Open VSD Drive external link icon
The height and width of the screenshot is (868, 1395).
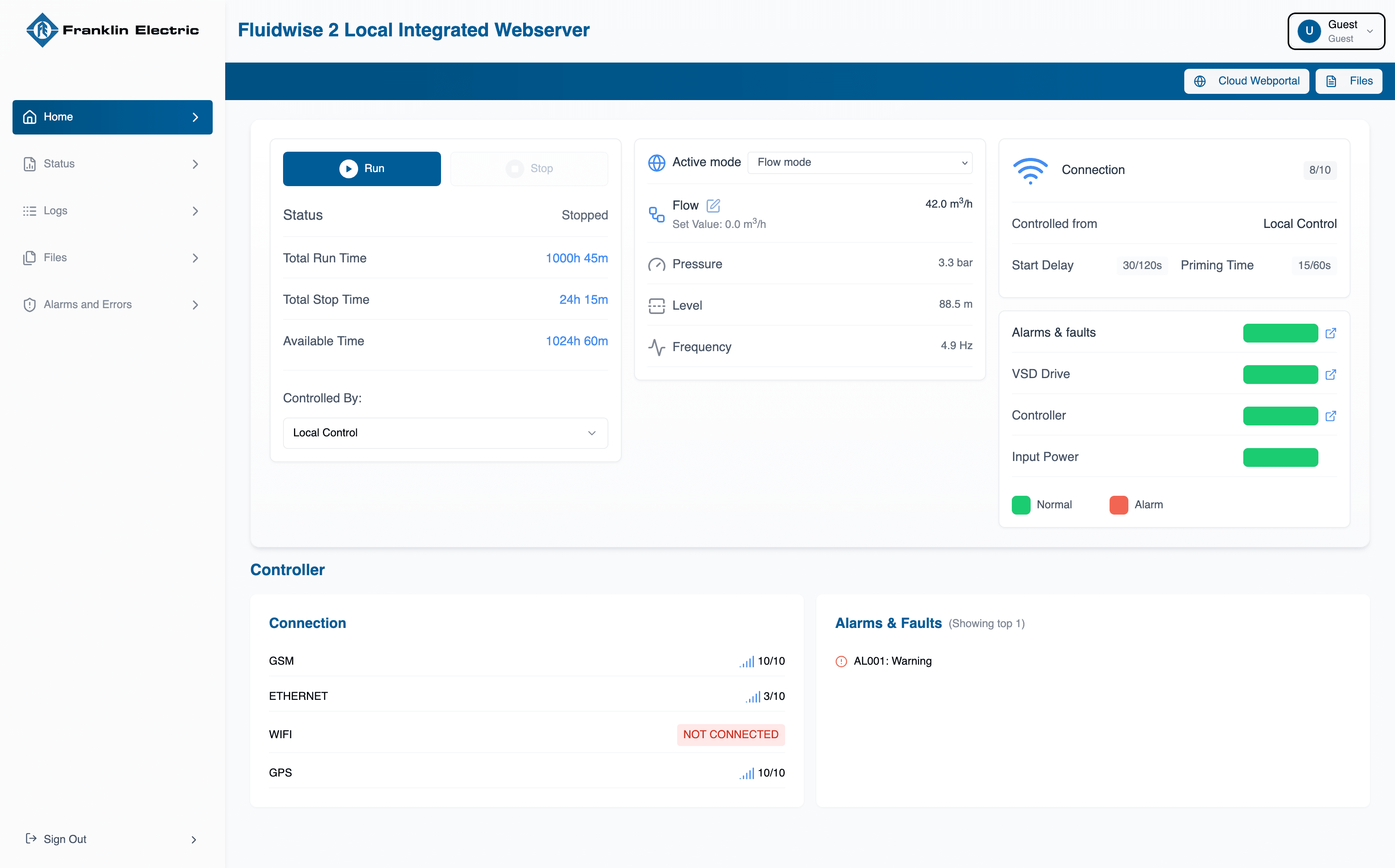[1331, 374]
